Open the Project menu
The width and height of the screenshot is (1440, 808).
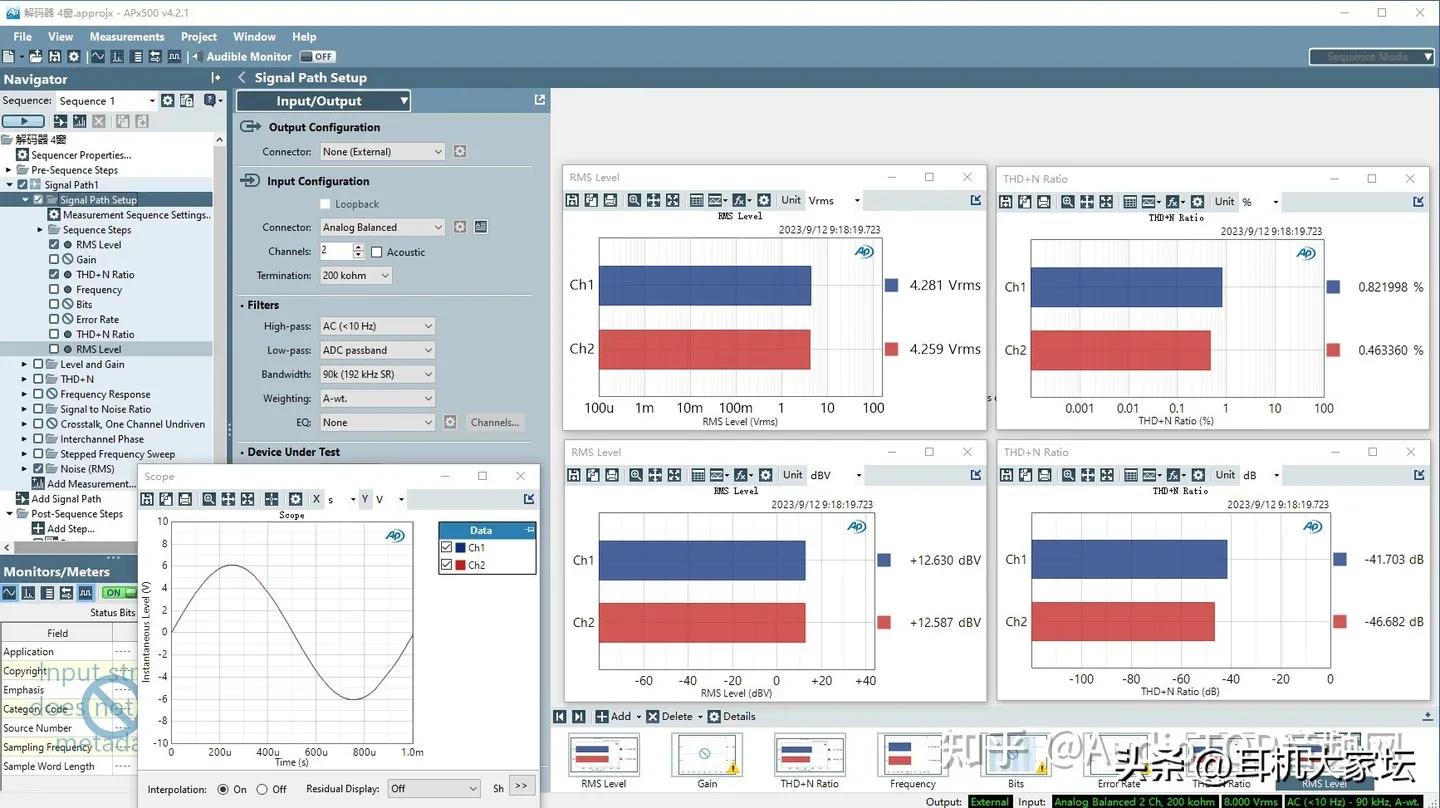(x=199, y=37)
